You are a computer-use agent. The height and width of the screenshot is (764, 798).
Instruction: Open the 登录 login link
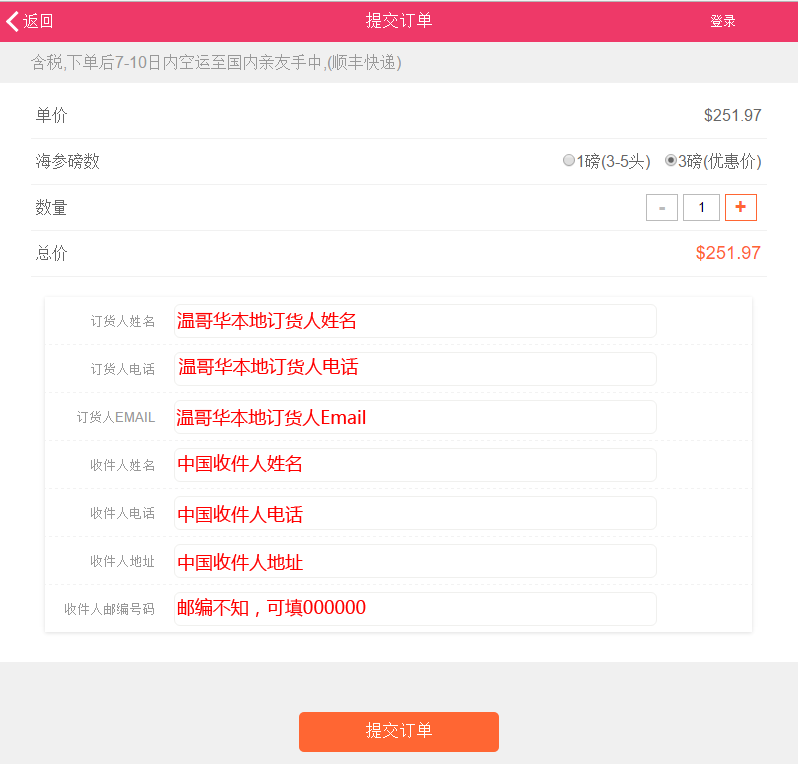click(x=723, y=21)
